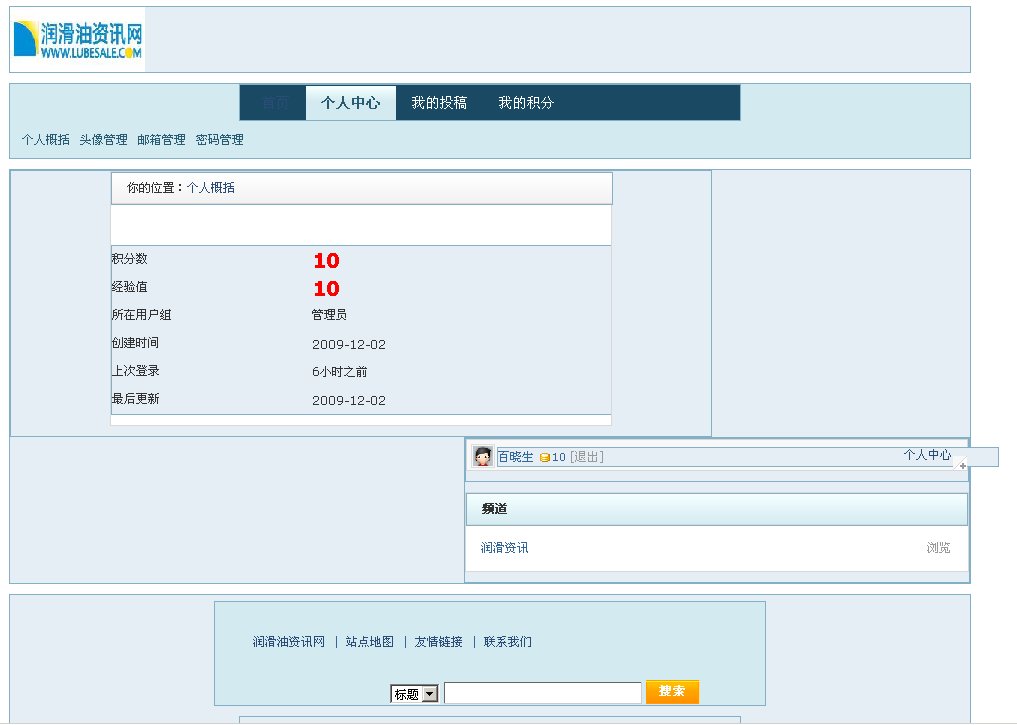Image resolution: width=1017 pixels, height=725 pixels.
Task: Click the 管理员 user group value
Action: [x=329, y=315]
